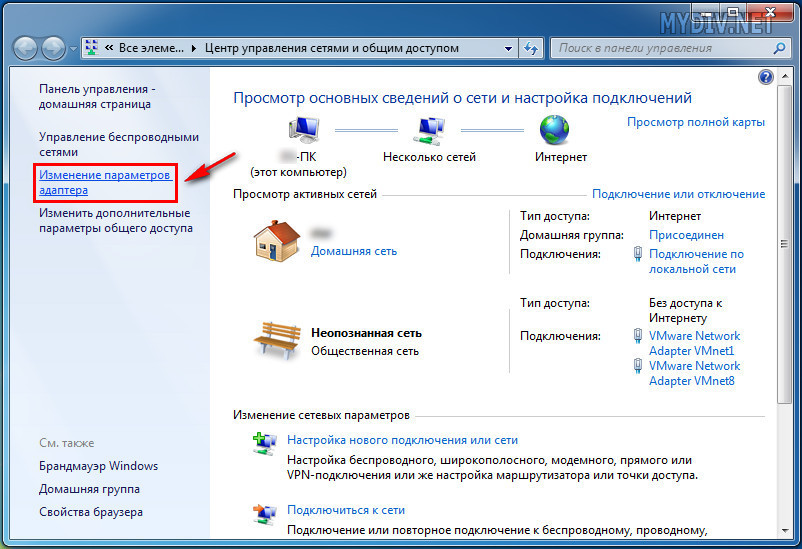The image size is (802, 549).
Task: Click the adapter icon beside VMnet8
Action: [x=638, y=365]
